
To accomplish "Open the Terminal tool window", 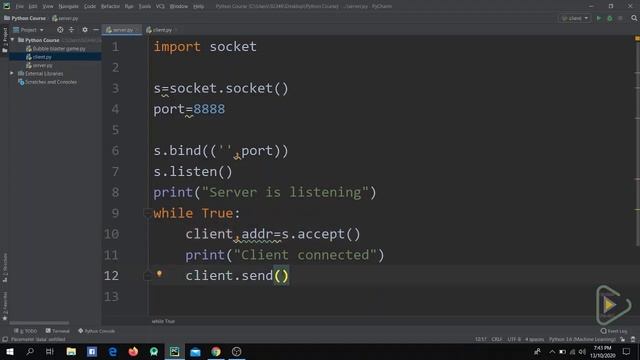I will 58,331.
